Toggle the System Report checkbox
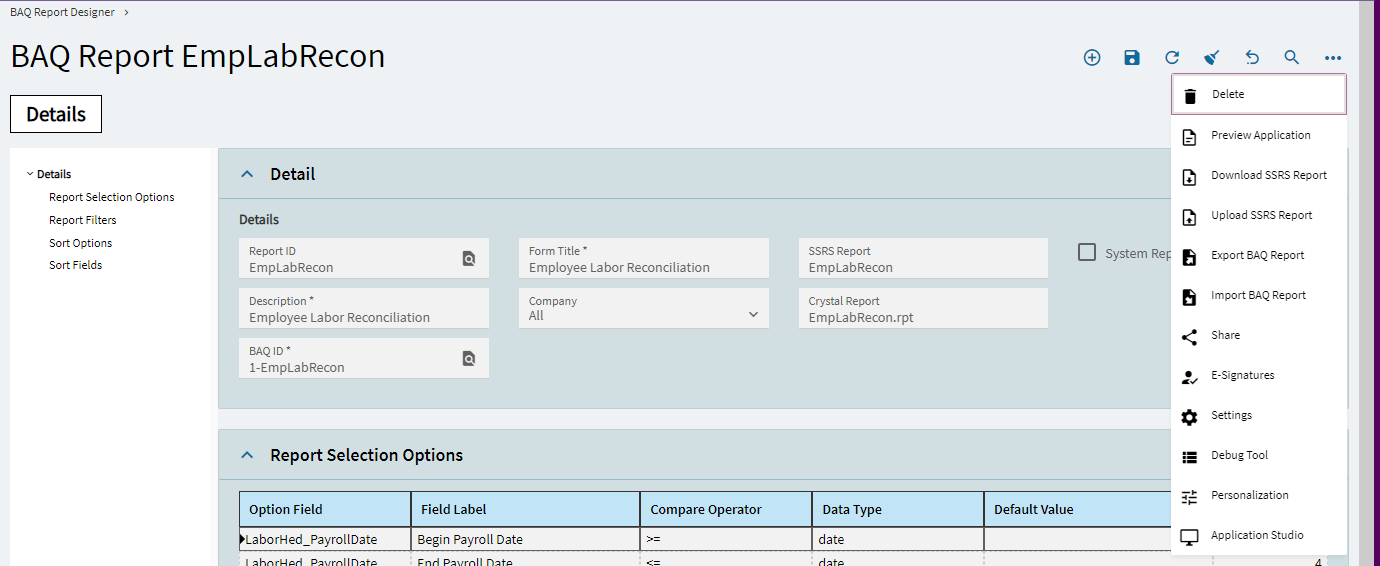 (x=1087, y=252)
